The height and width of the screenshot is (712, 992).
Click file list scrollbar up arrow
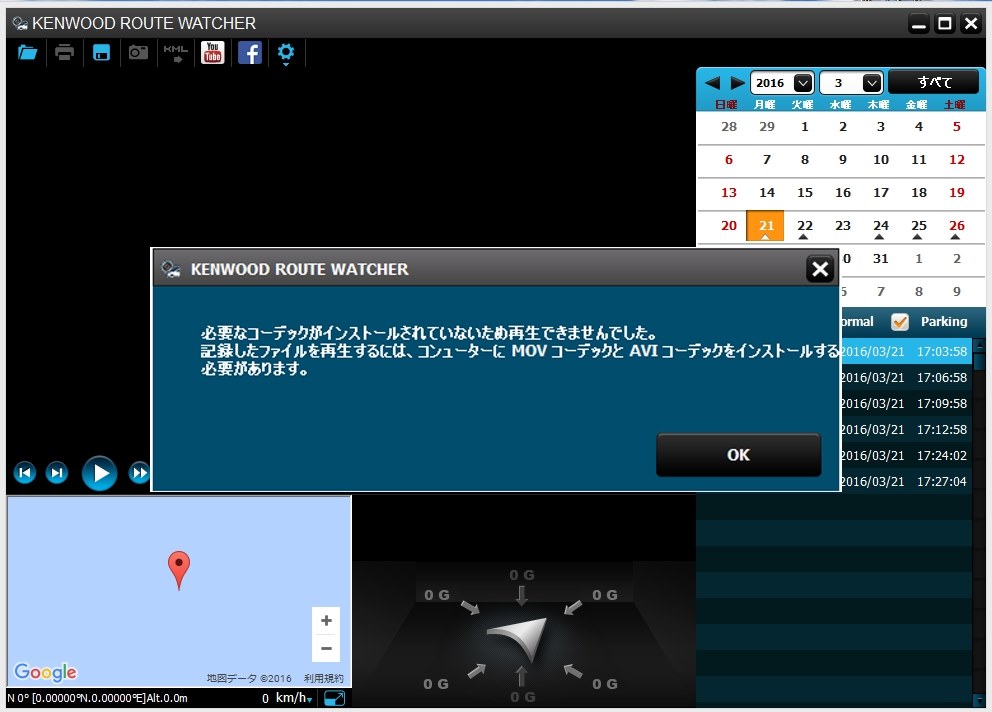[979, 345]
